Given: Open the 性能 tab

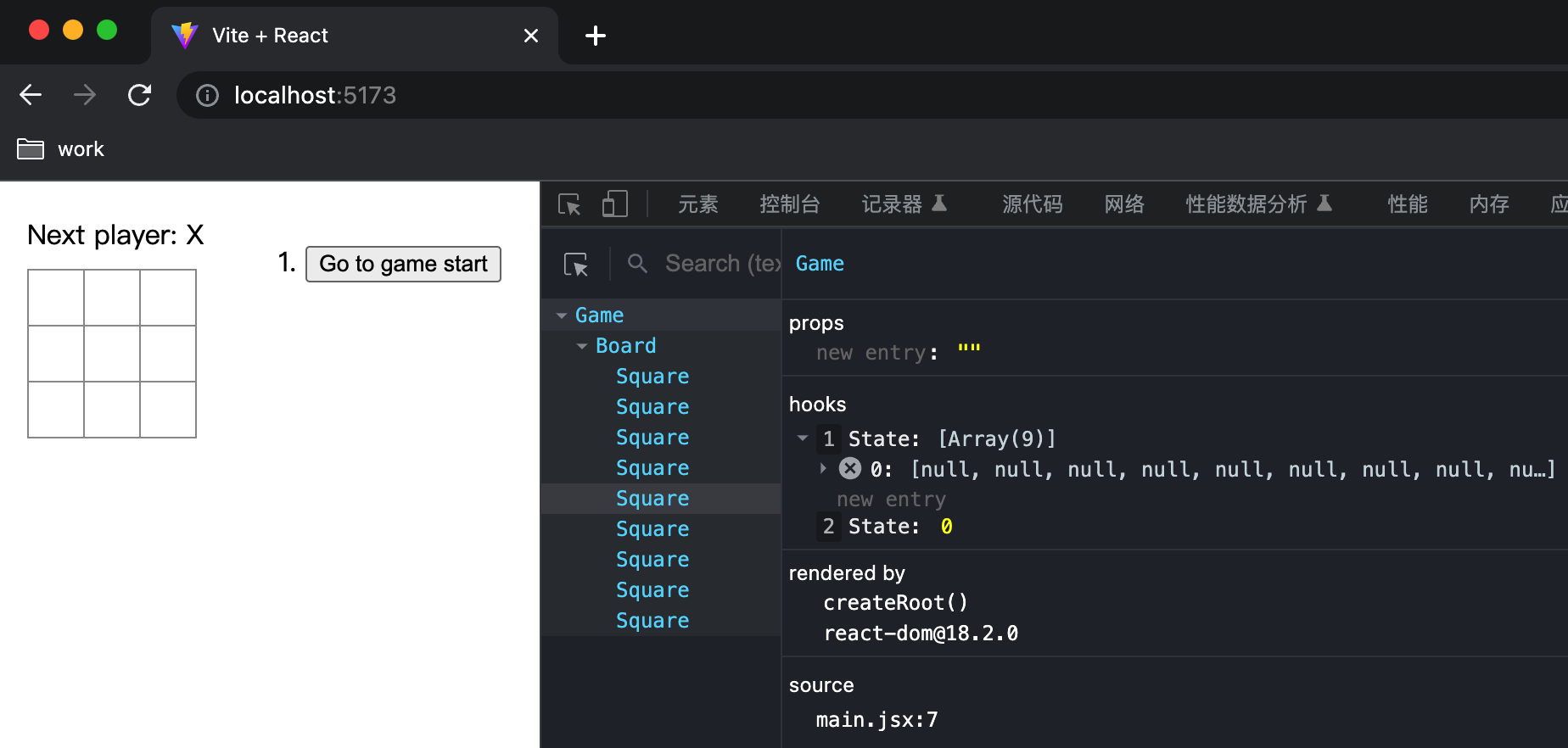Looking at the screenshot, I should point(1408,204).
